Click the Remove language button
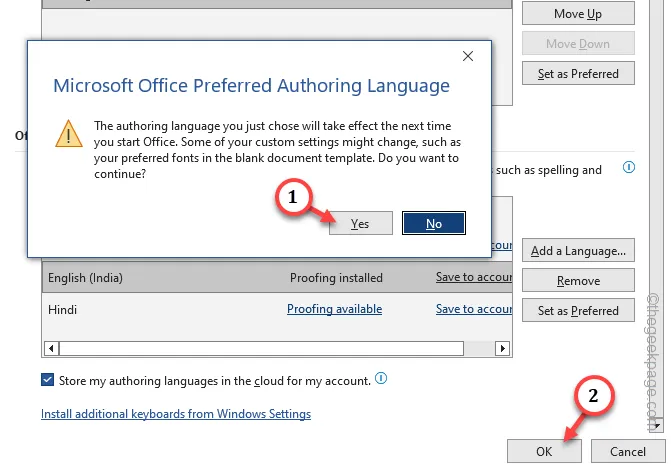This screenshot has width=671, height=468. (578, 280)
